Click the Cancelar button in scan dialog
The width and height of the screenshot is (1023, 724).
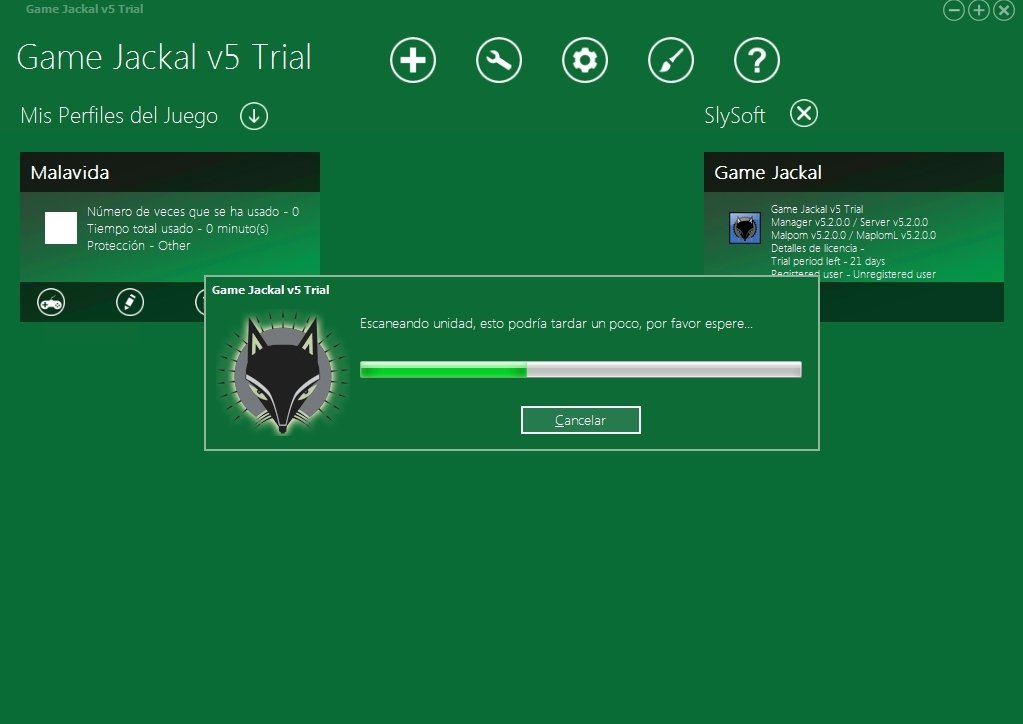(x=581, y=420)
